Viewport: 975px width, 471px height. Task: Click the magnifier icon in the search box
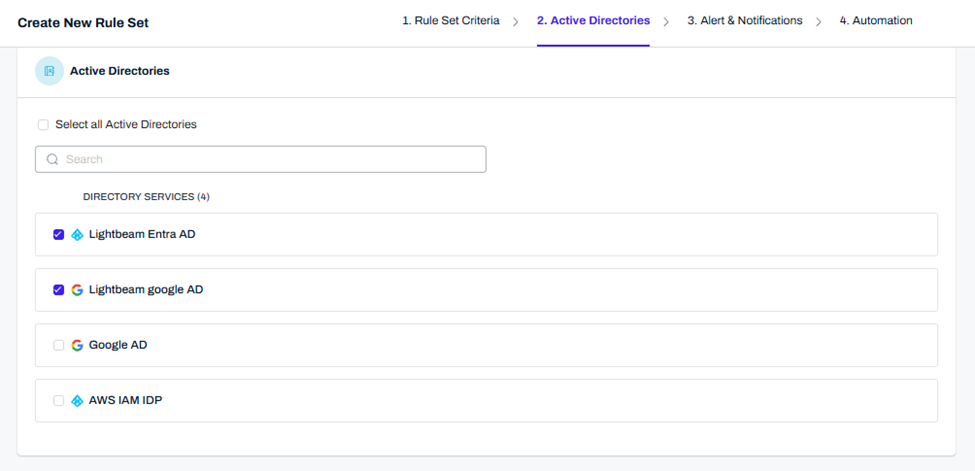point(53,159)
